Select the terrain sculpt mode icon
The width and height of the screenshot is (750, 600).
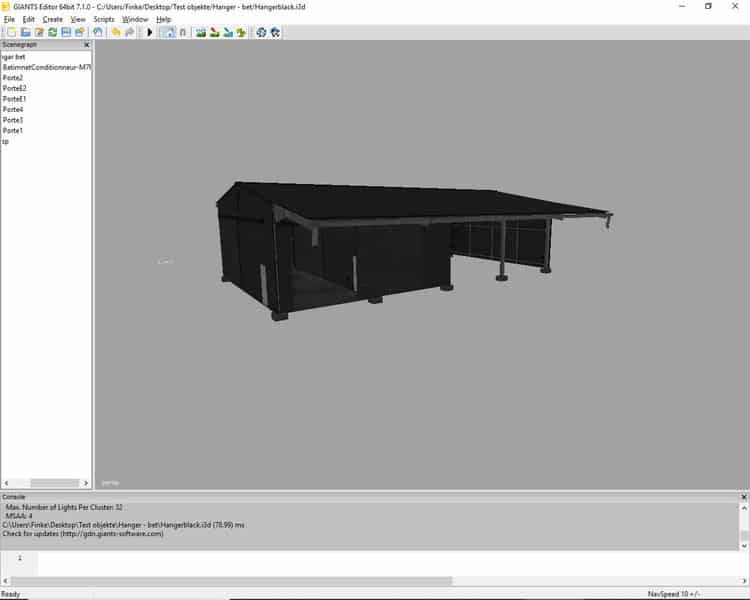tap(200, 32)
